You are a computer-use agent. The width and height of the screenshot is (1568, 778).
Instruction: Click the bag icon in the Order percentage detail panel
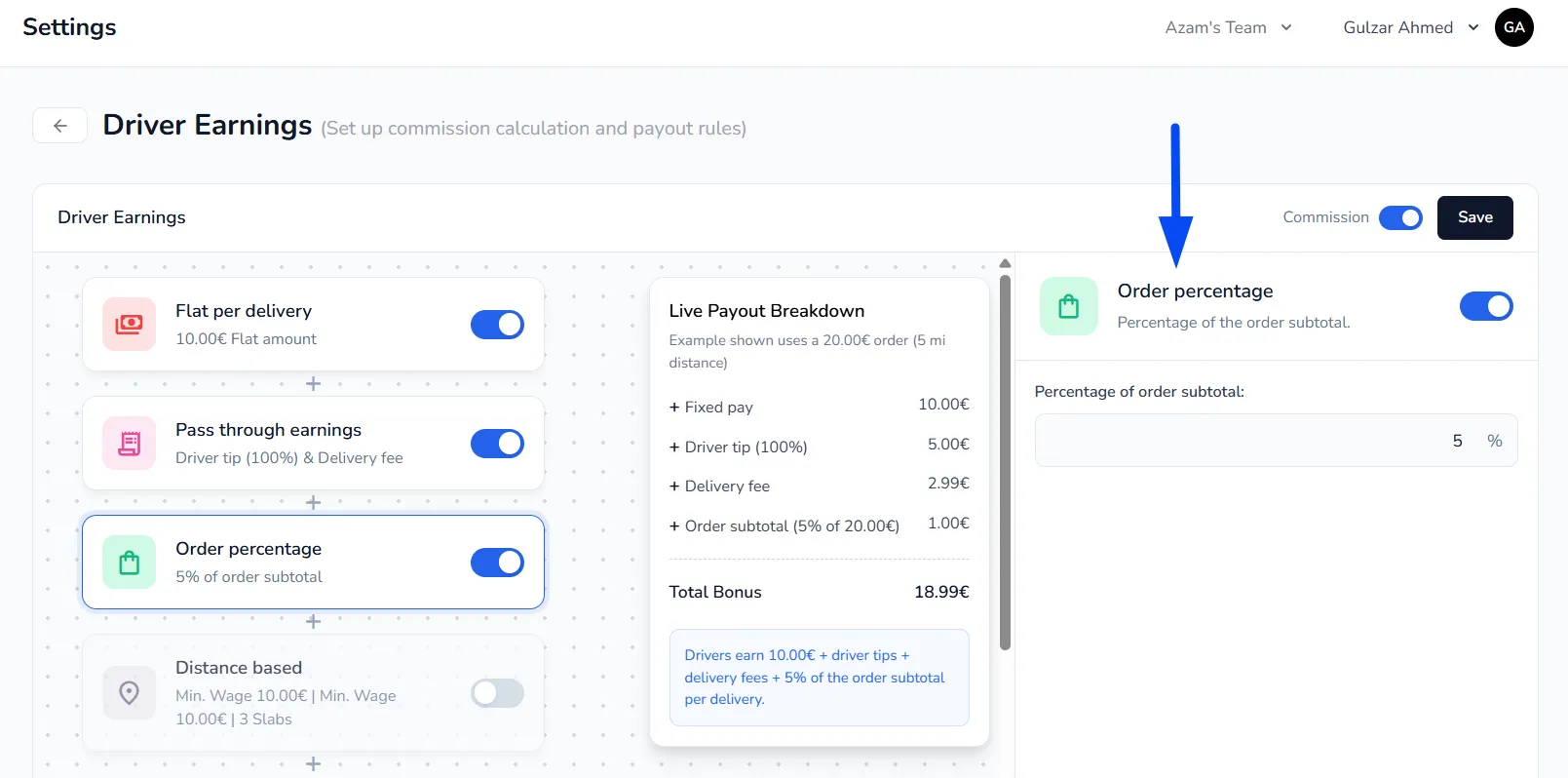click(x=1069, y=306)
